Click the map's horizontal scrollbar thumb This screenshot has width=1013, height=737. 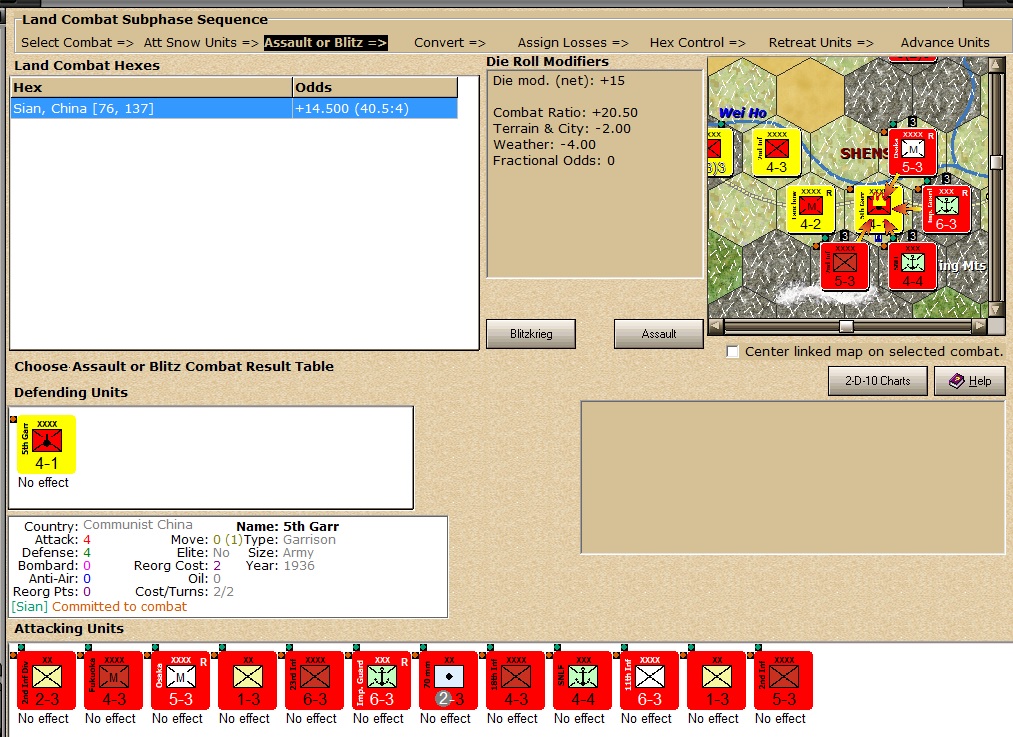(846, 326)
